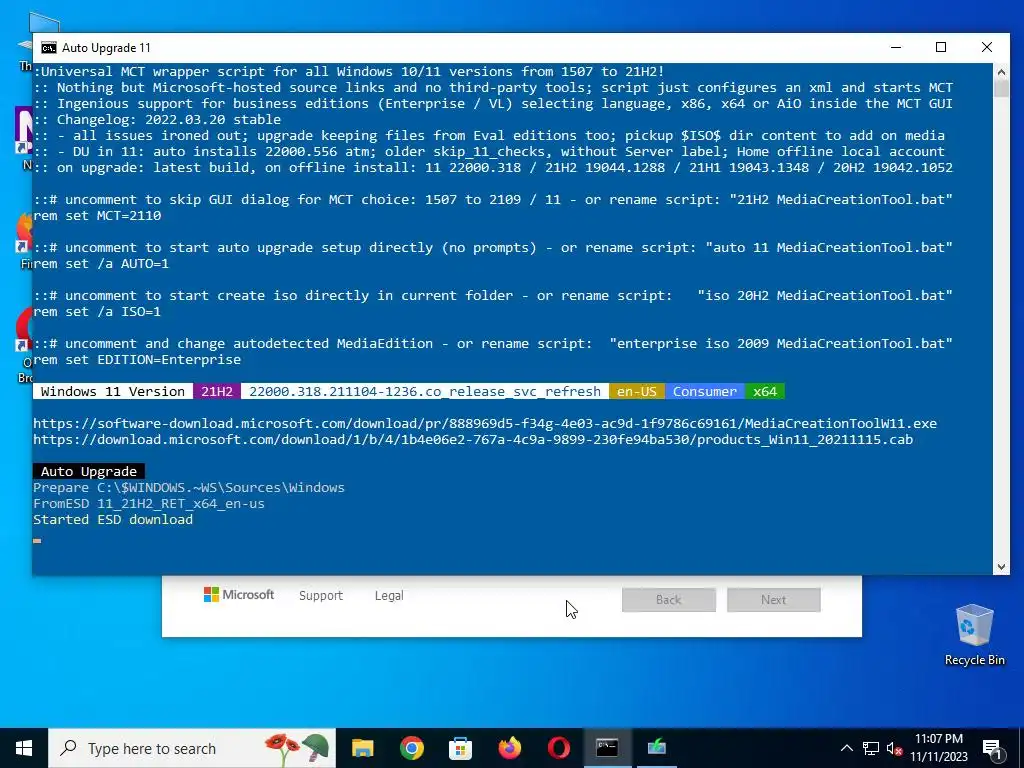The height and width of the screenshot is (768, 1024).
Task: Click the Consumer edition label
Action: click(705, 391)
